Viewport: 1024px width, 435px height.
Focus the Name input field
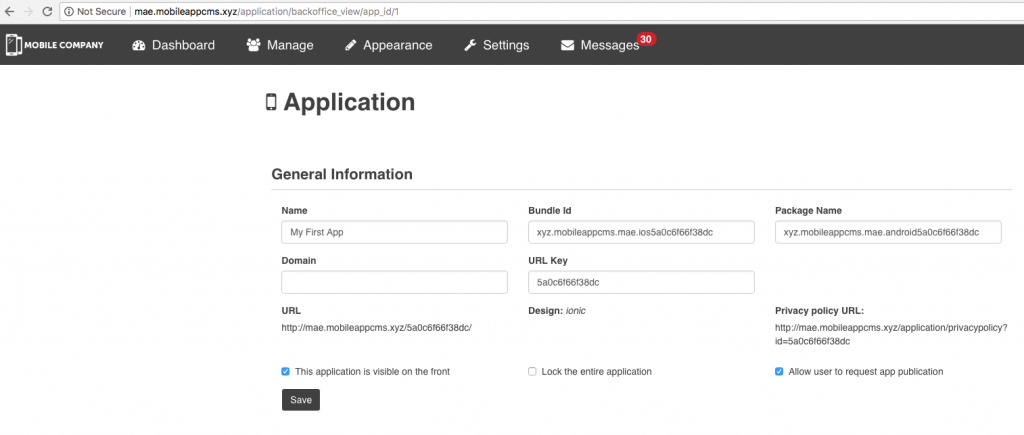point(394,232)
